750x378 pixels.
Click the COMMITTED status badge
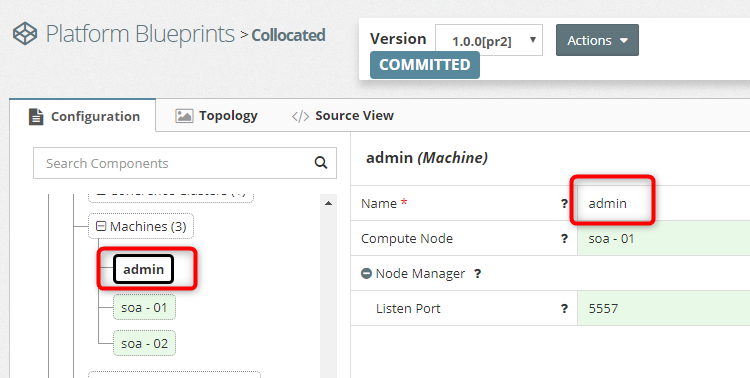coord(425,65)
